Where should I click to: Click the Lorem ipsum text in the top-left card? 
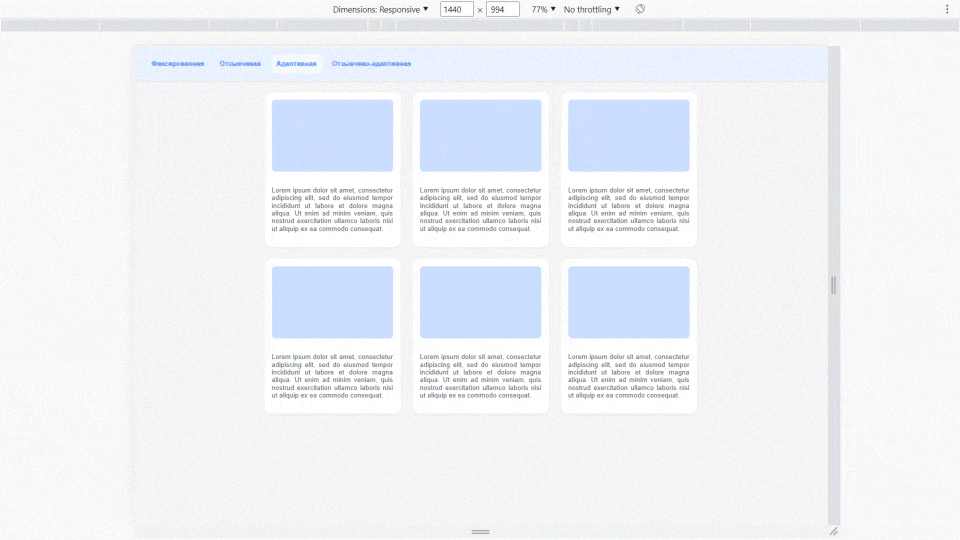point(332,209)
